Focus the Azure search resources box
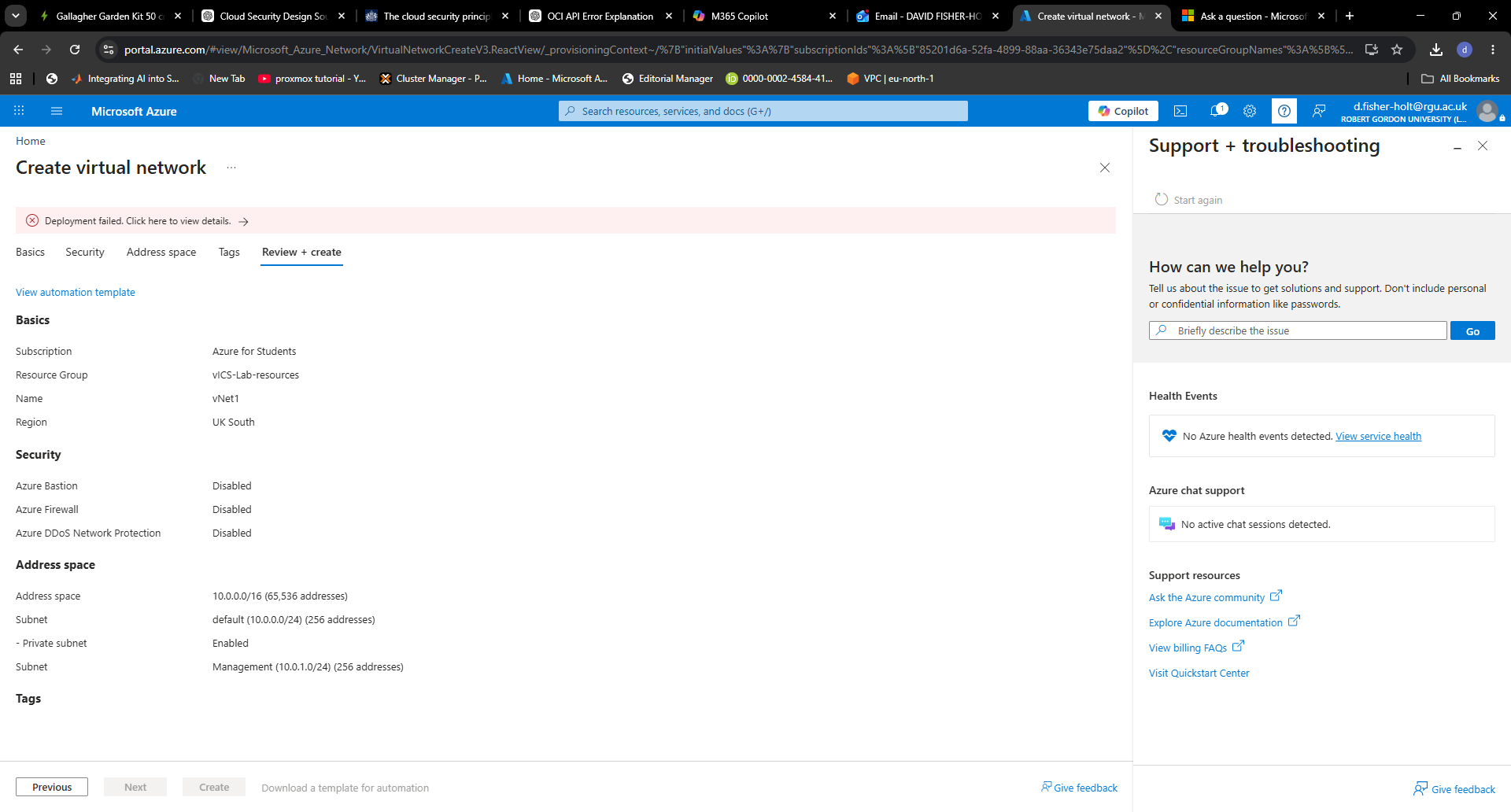The height and width of the screenshot is (812, 1511). [x=763, y=111]
